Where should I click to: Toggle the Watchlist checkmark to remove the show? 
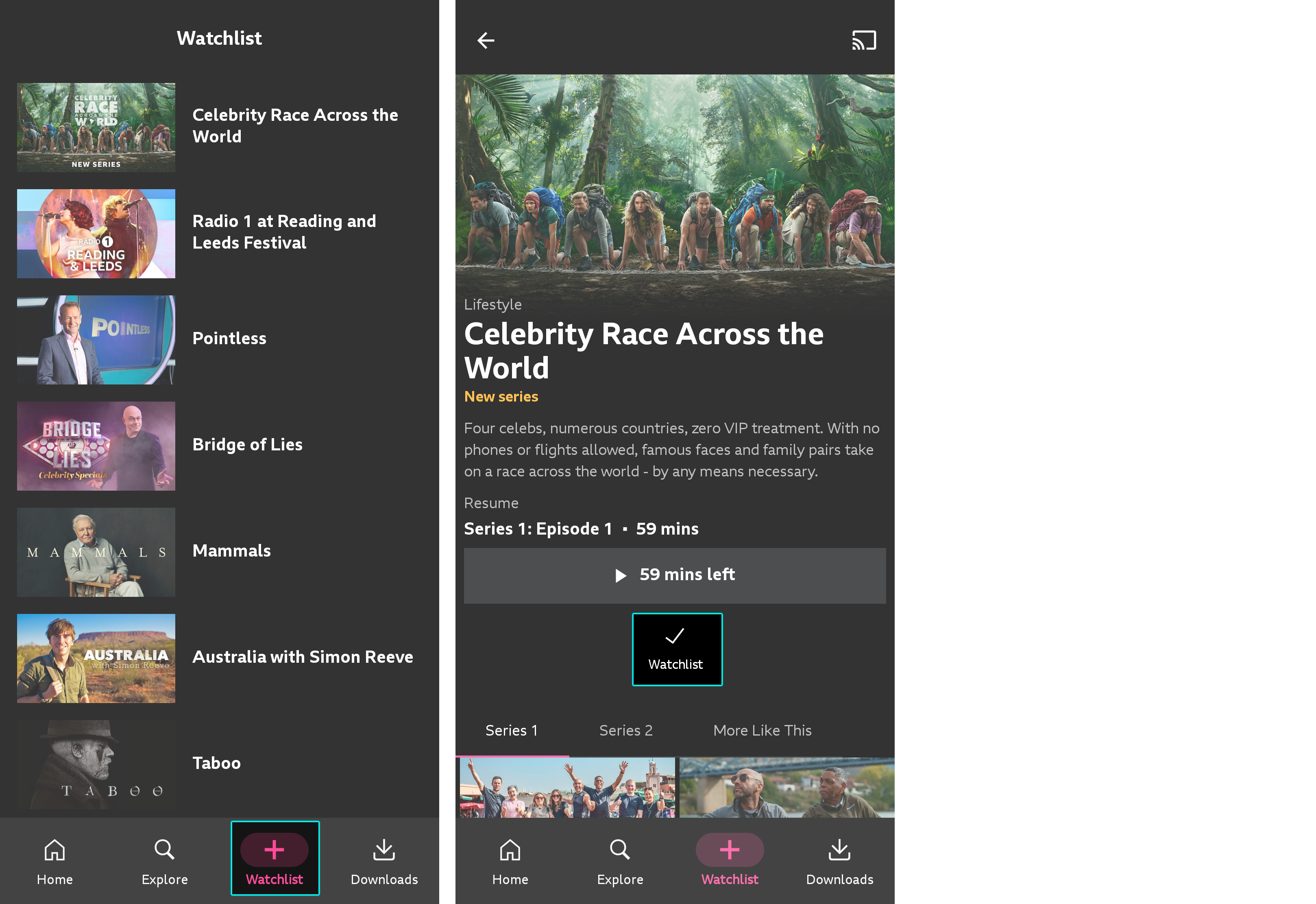pyautogui.click(x=677, y=649)
